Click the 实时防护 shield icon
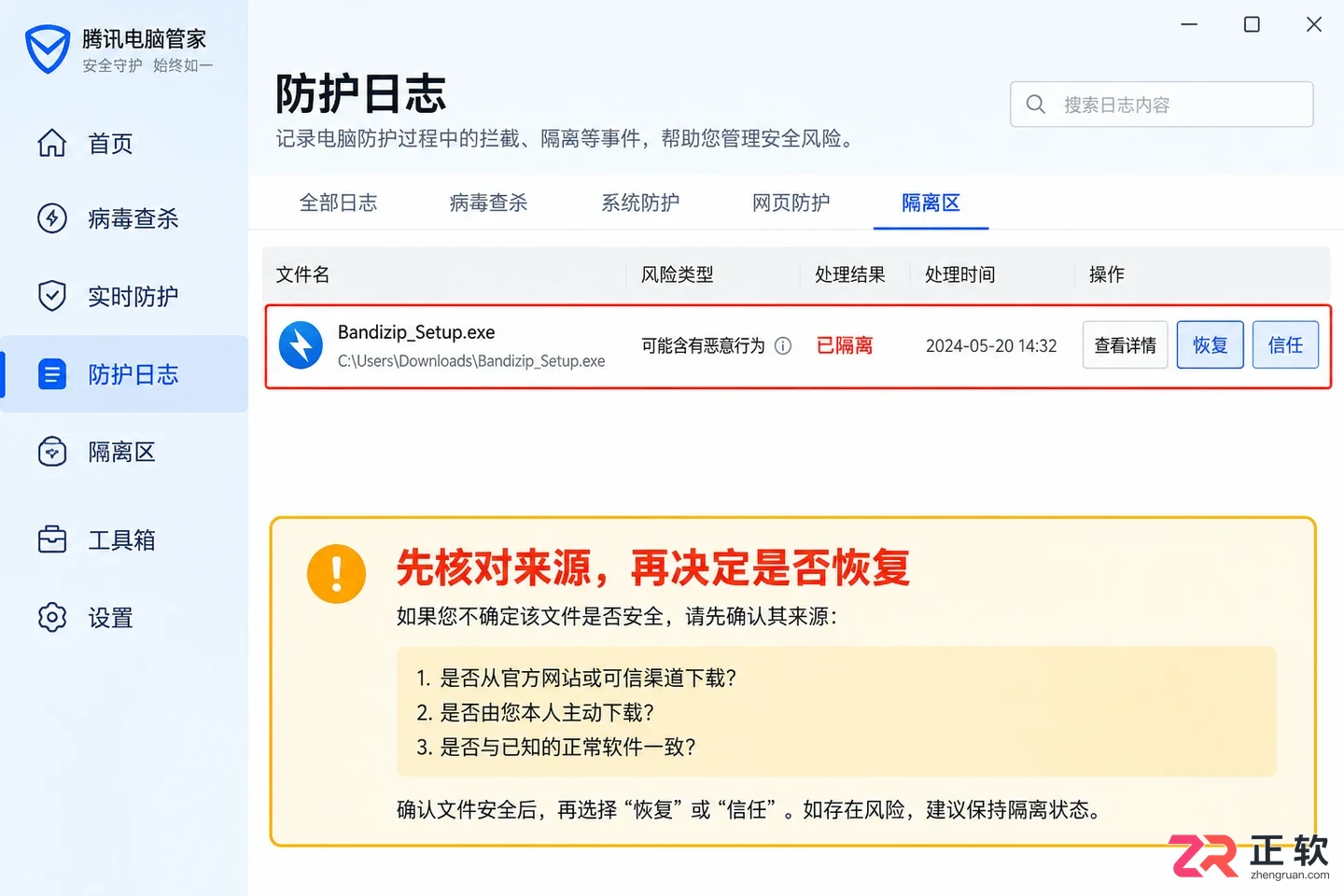The width and height of the screenshot is (1344, 896). tap(52, 296)
